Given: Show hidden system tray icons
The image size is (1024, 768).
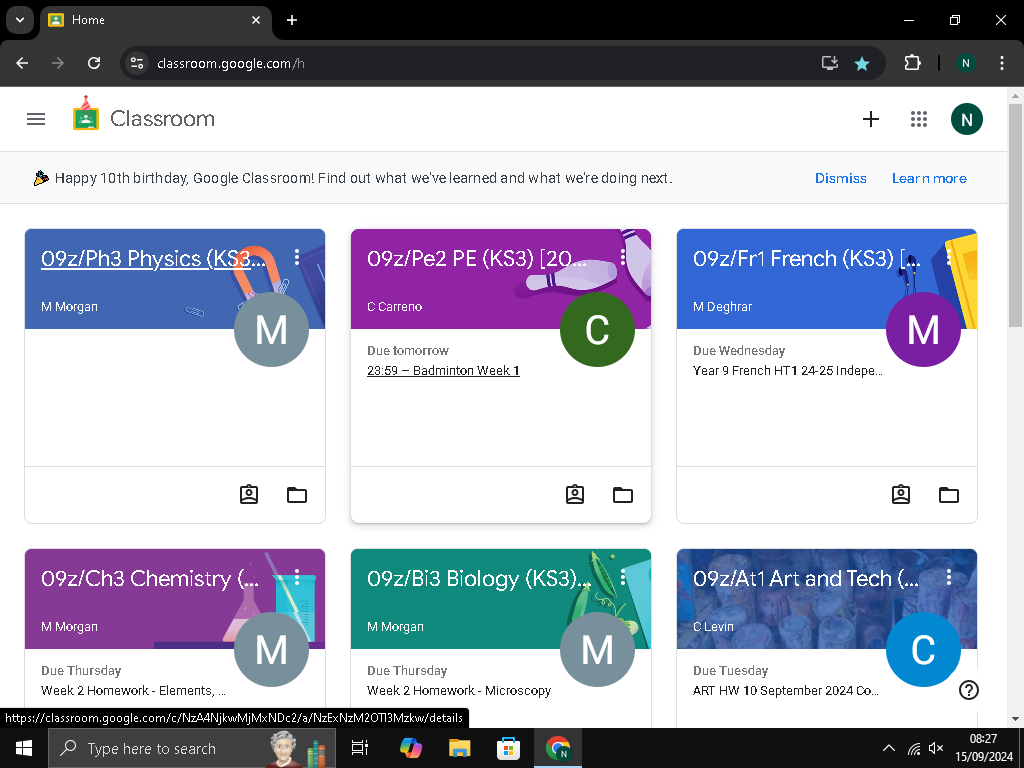Looking at the screenshot, I should coord(889,748).
